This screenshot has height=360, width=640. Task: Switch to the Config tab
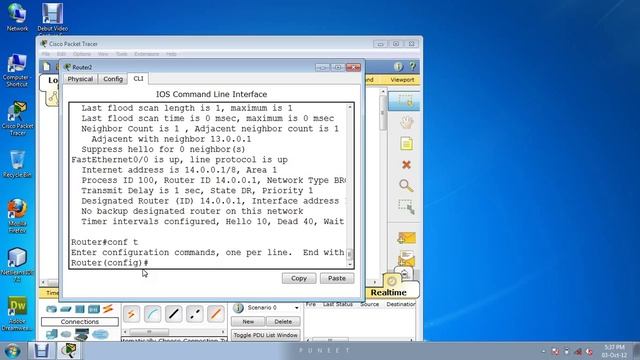tap(113, 79)
